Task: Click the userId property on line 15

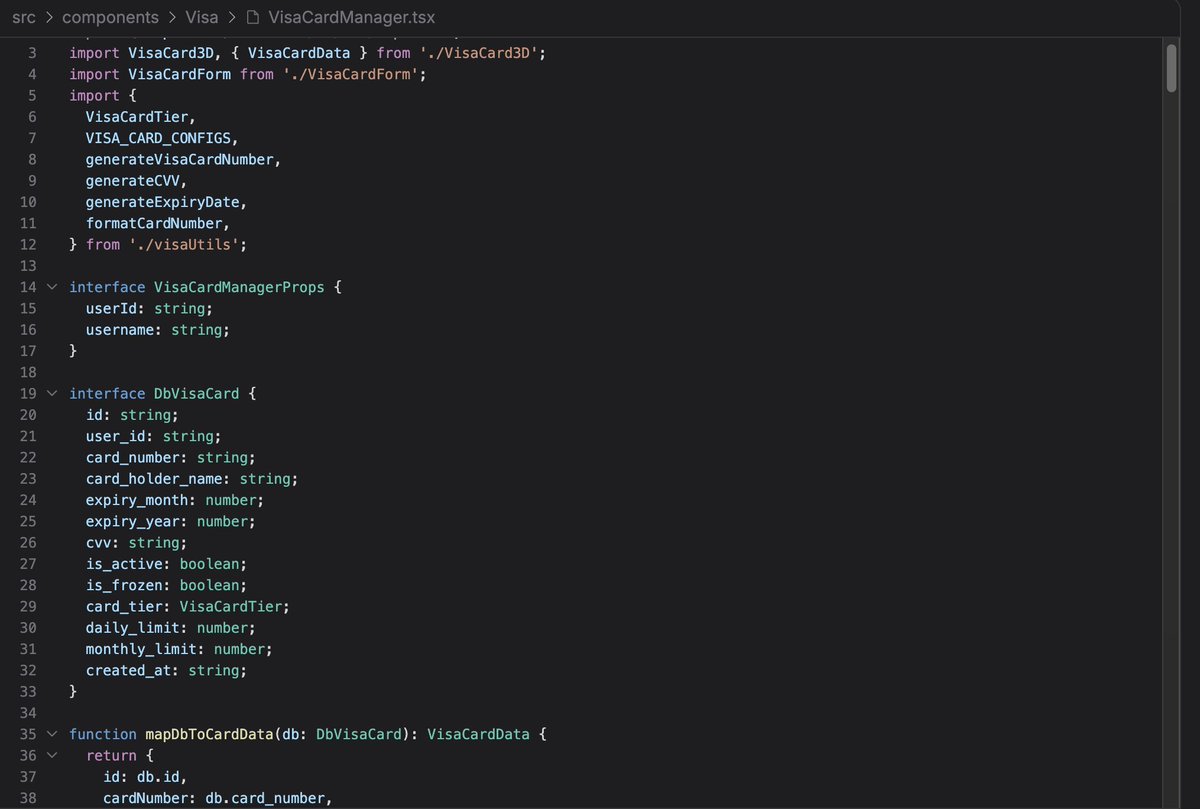Action: [x=111, y=308]
